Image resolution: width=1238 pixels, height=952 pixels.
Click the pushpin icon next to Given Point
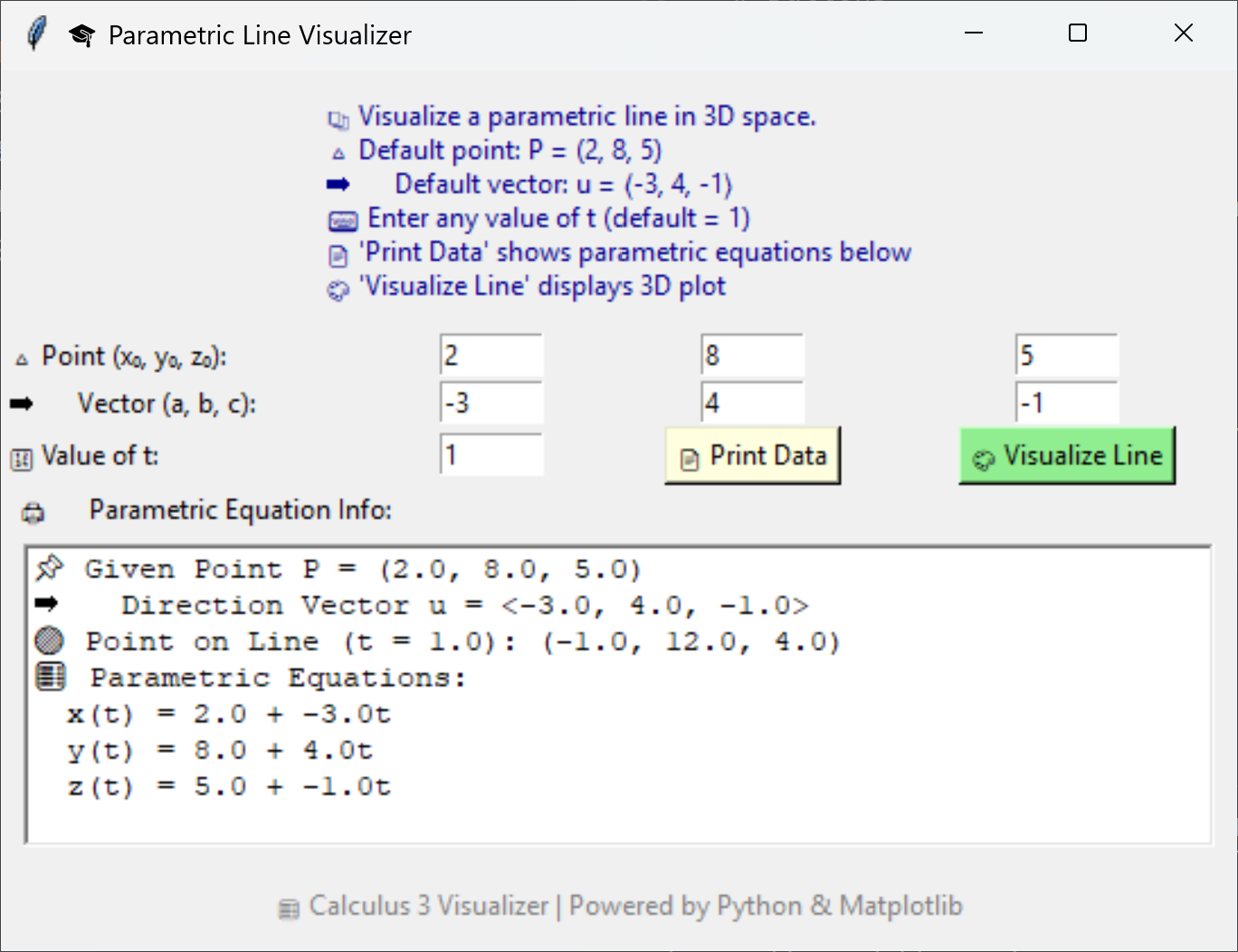point(49,568)
